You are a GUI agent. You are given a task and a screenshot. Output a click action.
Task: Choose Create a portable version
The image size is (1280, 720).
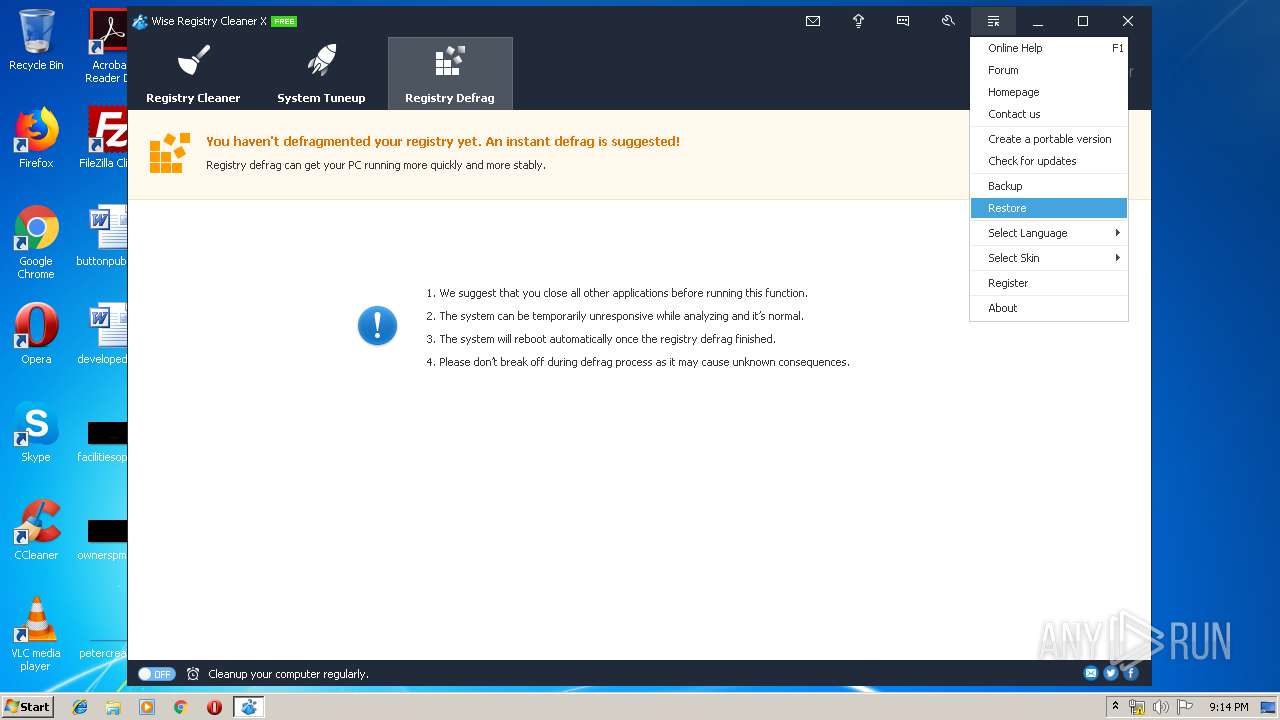tap(1049, 139)
